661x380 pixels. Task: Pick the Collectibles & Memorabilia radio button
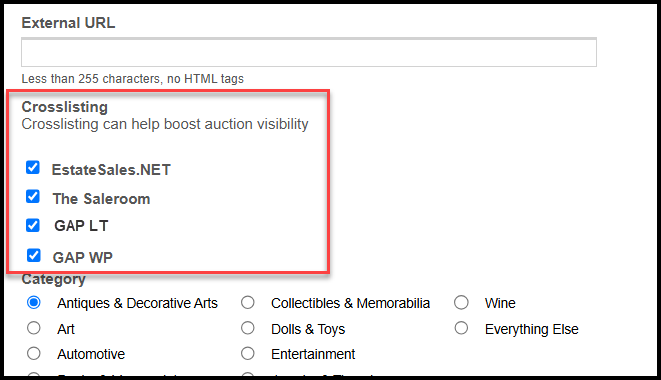point(248,302)
